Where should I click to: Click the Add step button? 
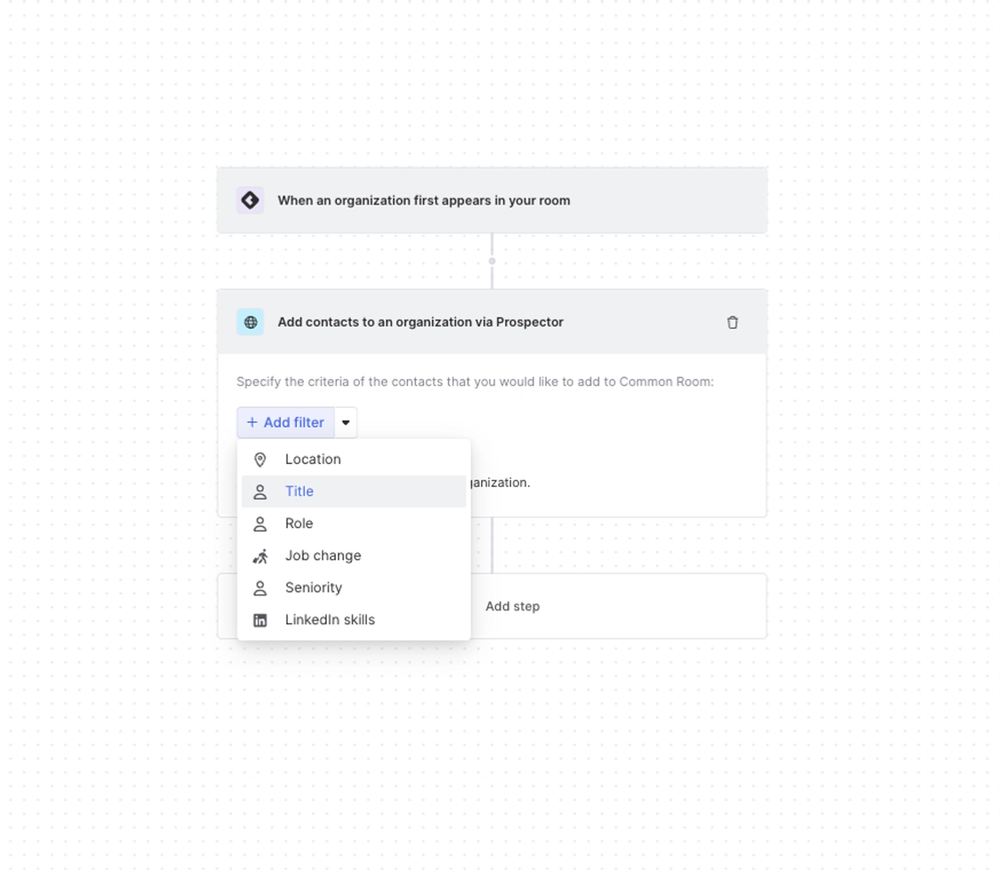(512, 606)
